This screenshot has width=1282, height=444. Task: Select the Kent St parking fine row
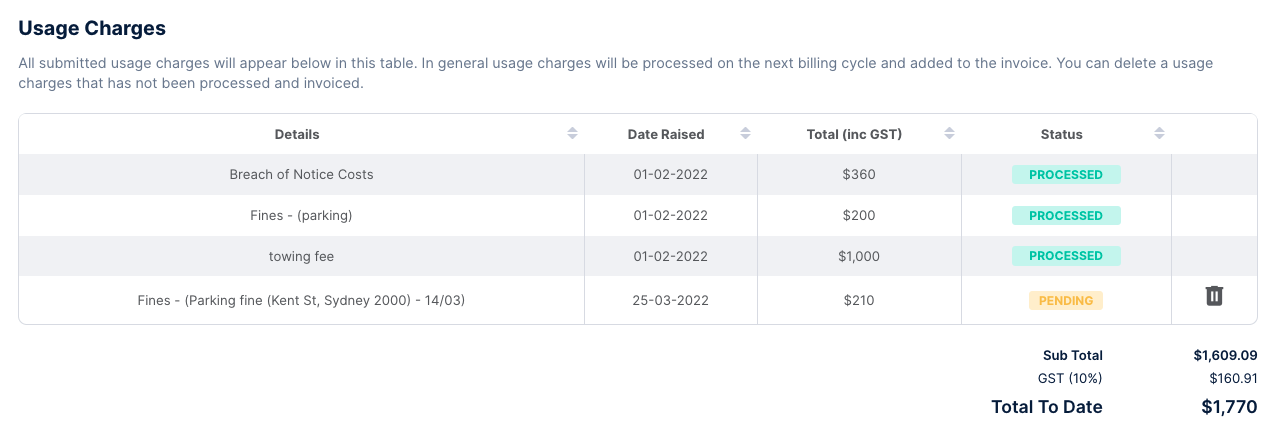click(301, 300)
